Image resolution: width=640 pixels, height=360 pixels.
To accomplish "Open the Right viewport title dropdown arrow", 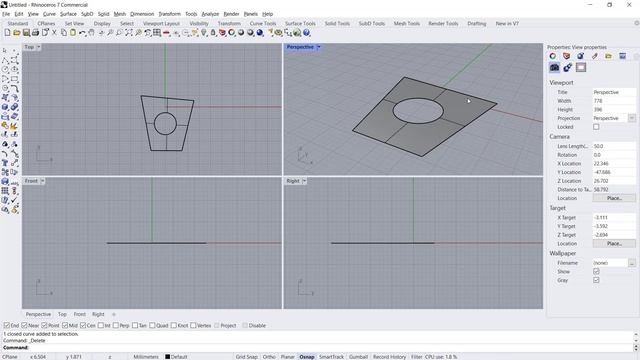I will 304,181.
